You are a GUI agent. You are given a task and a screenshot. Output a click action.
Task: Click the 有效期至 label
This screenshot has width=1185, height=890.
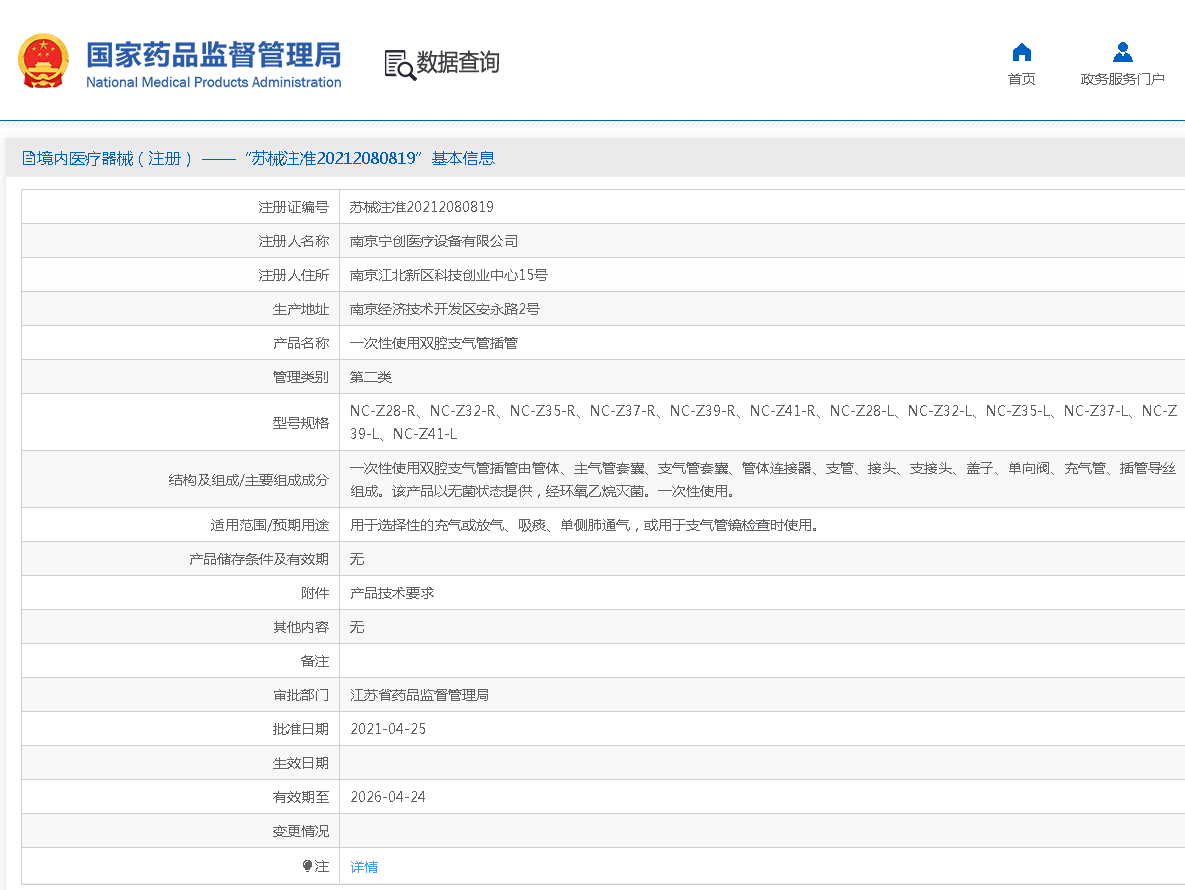[x=301, y=797]
